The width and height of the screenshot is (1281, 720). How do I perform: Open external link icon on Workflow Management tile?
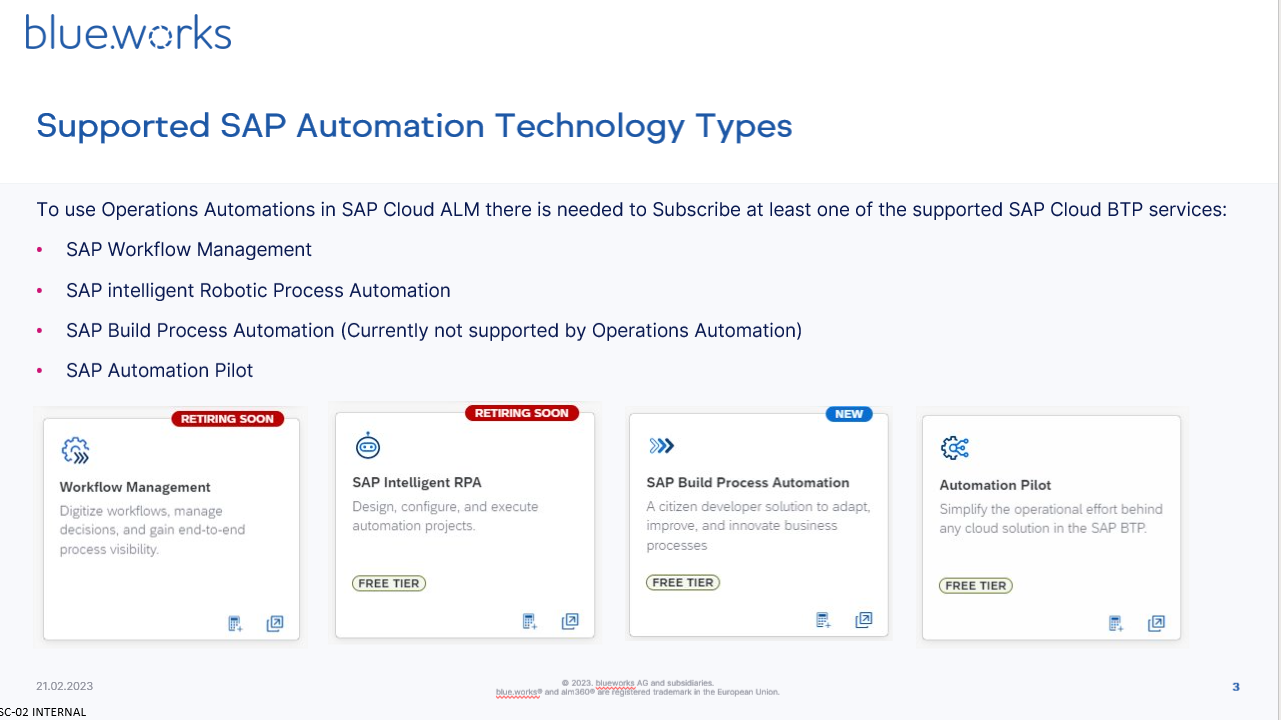275,623
